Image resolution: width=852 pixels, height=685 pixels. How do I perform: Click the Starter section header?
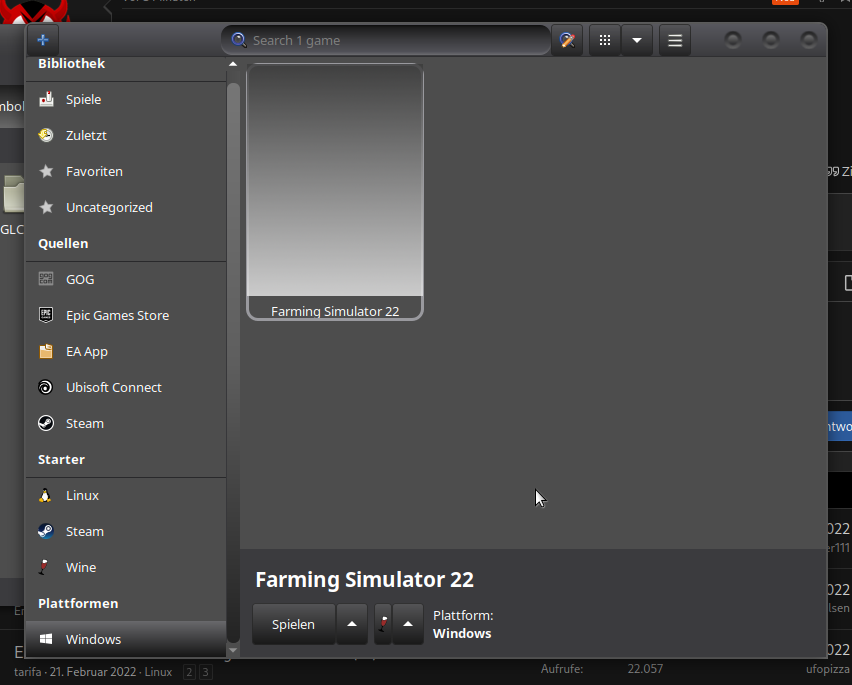(x=61, y=460)
